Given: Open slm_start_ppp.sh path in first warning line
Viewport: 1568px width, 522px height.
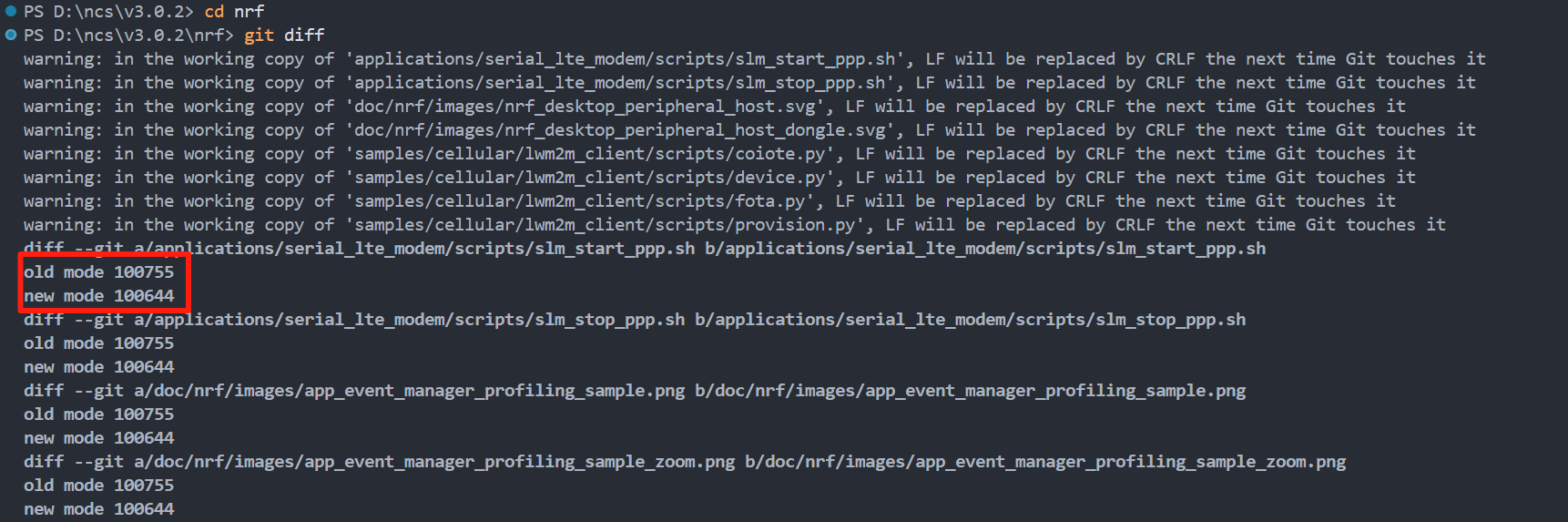Looking at the screenshot, I should pos(629,59).
